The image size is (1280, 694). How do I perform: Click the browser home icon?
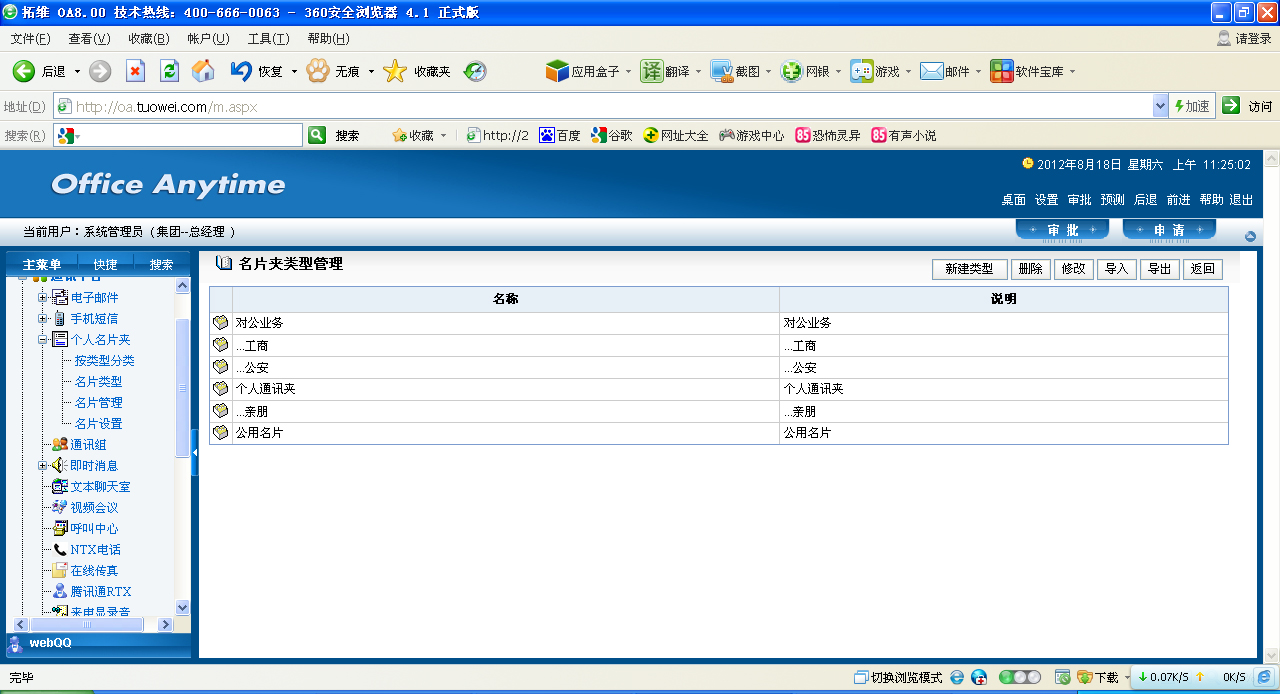coord(203,71)
